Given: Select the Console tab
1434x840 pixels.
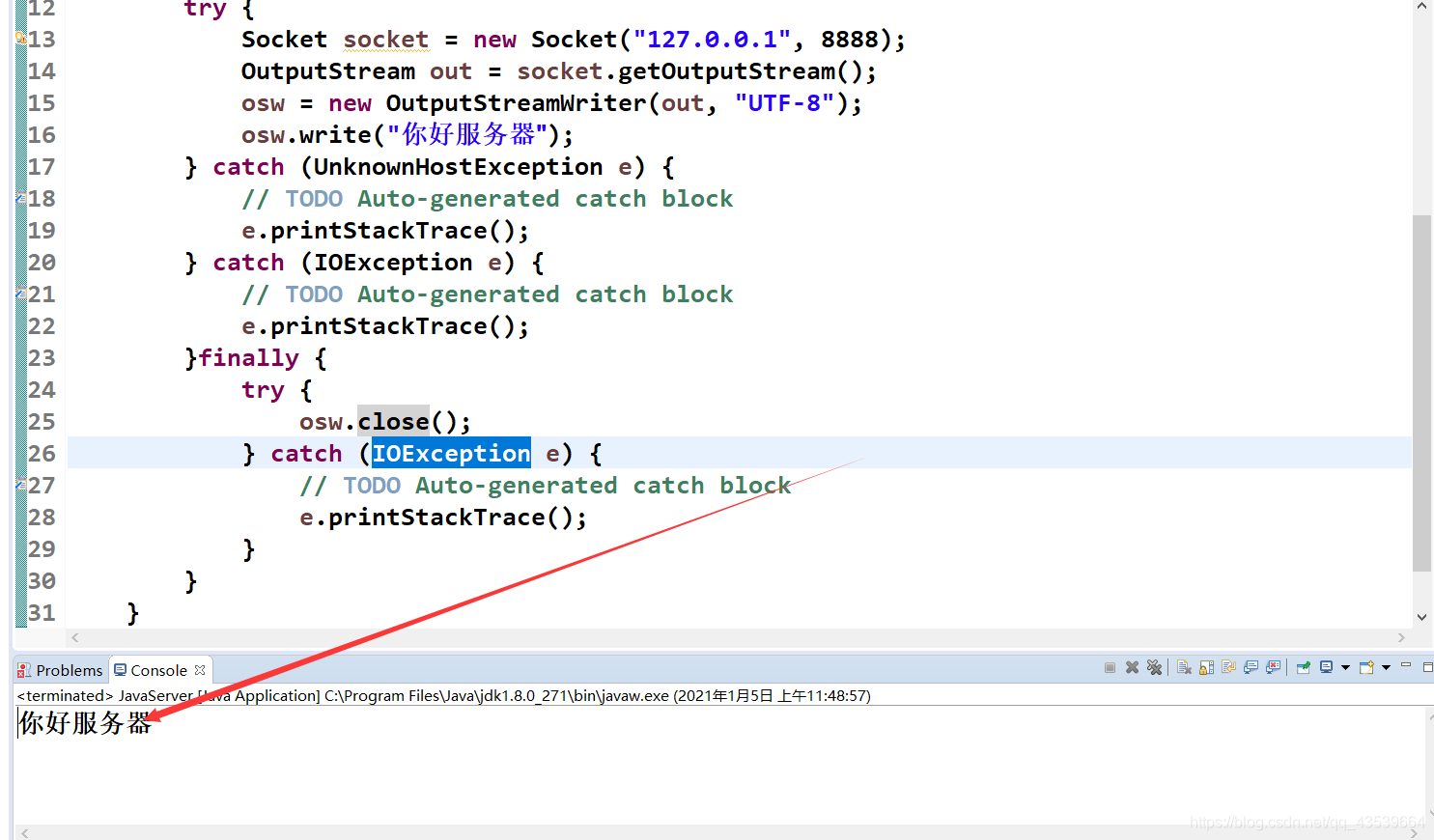Looking at the screenshot, I should tap(159, 670).
